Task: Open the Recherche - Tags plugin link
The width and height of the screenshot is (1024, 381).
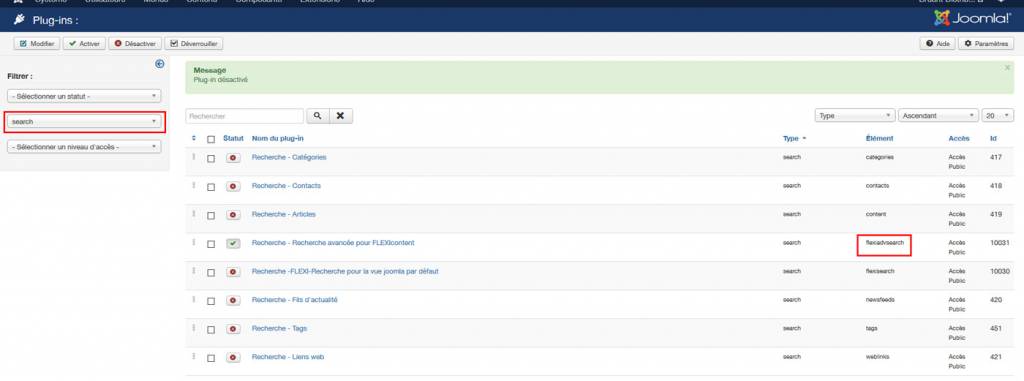Action: [279, 328]
